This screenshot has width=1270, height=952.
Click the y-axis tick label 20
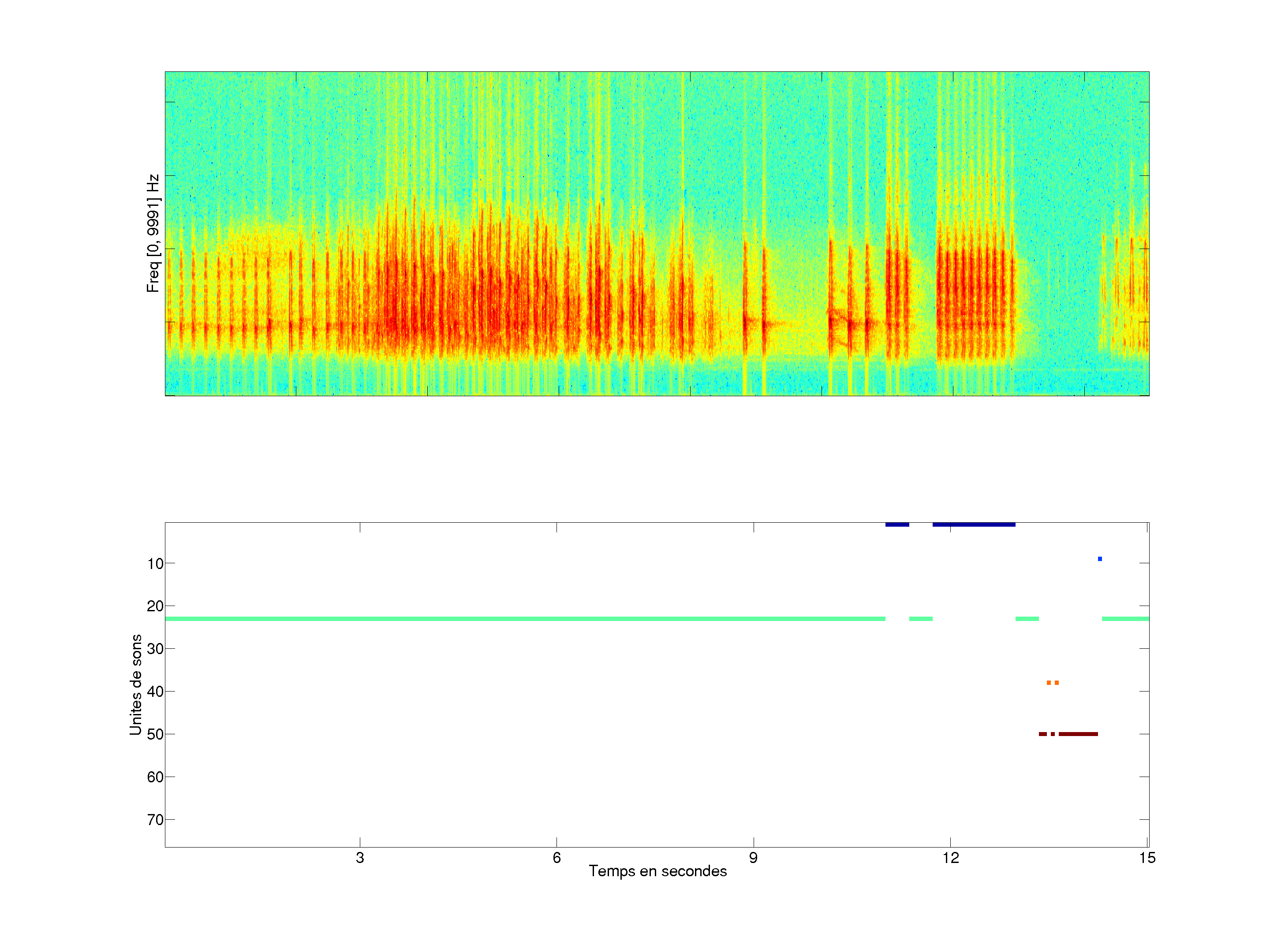click(155, 606)
